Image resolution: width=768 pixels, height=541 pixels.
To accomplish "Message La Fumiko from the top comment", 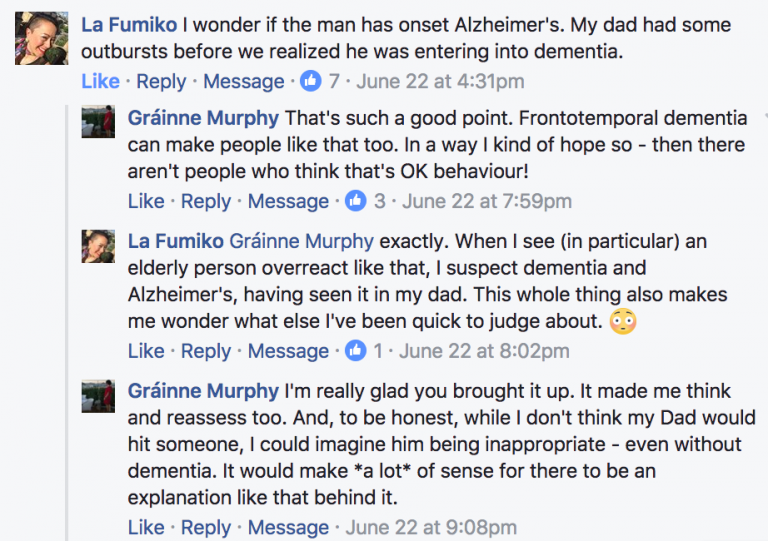I will [x=244, y=81].
